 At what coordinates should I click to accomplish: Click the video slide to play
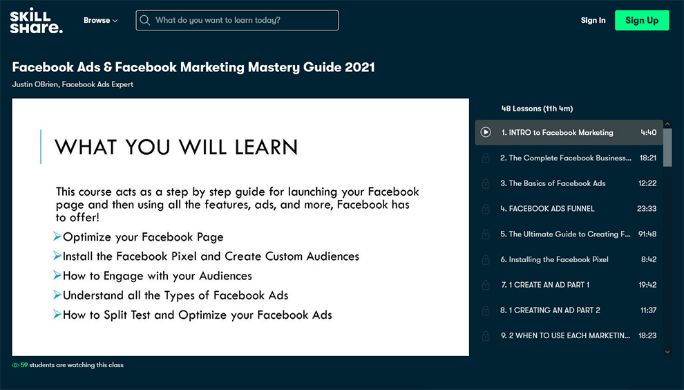240,227
